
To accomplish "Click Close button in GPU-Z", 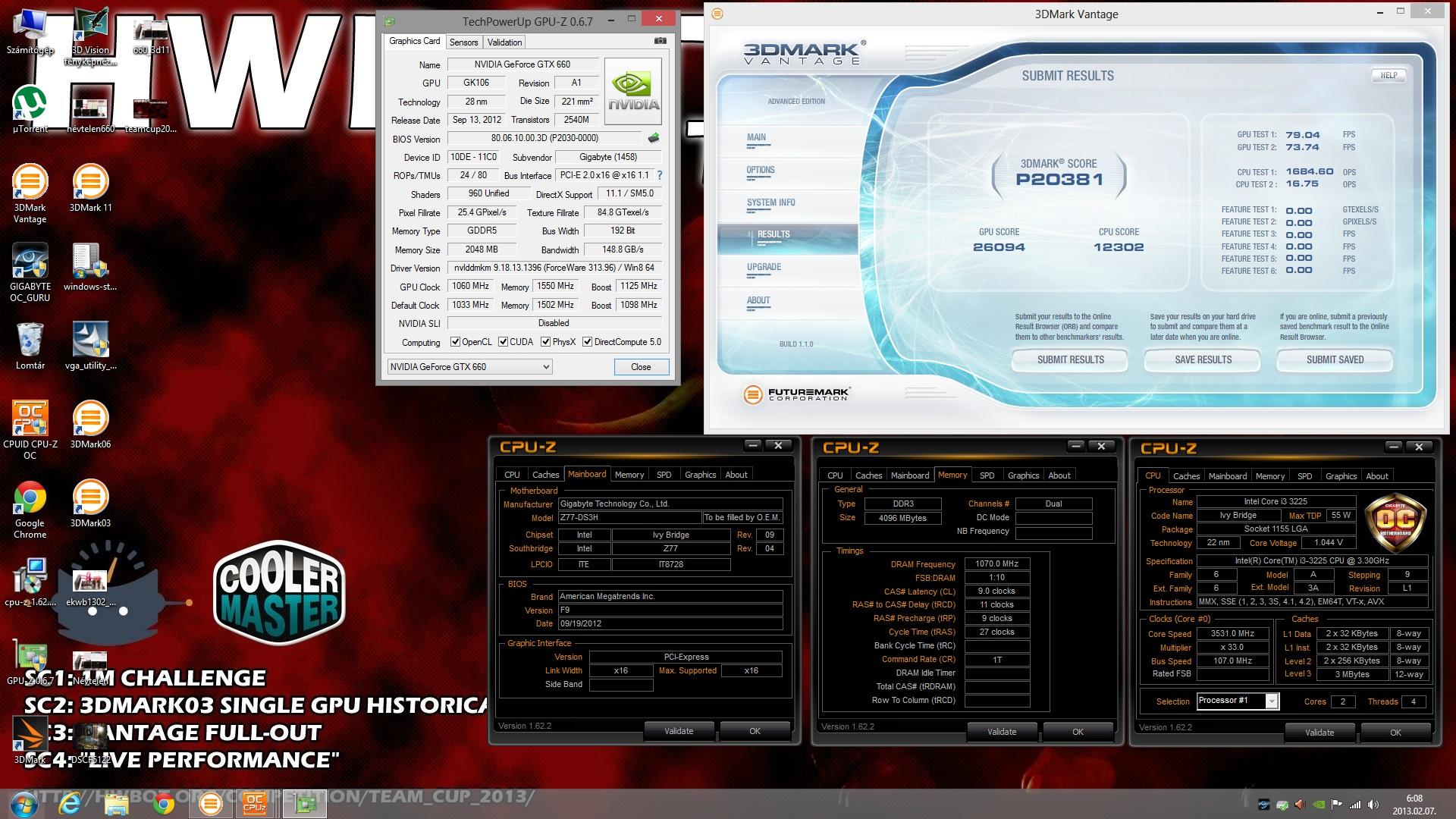I will (641, 367).
